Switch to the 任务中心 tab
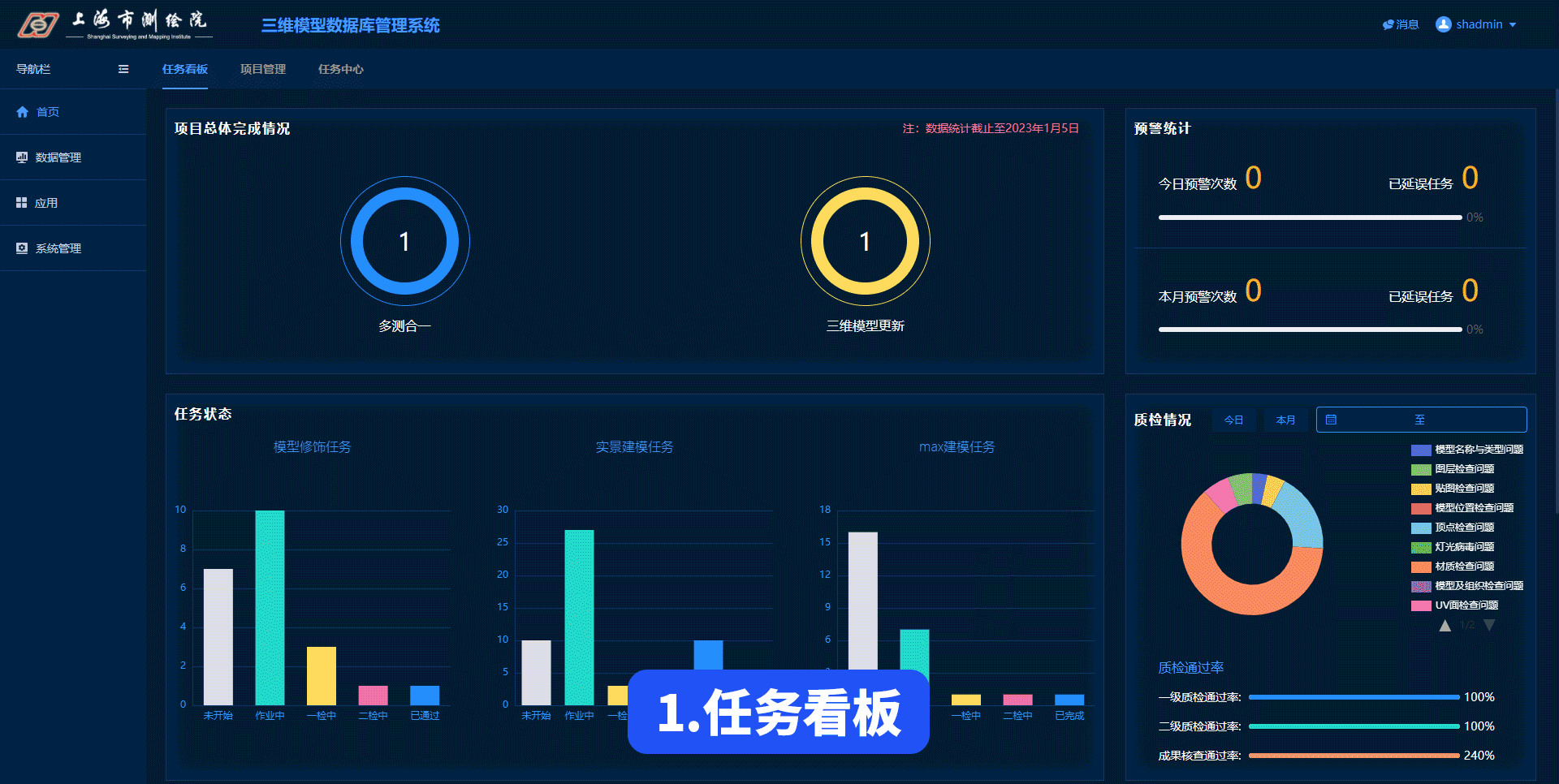 [x=341, y=69]
